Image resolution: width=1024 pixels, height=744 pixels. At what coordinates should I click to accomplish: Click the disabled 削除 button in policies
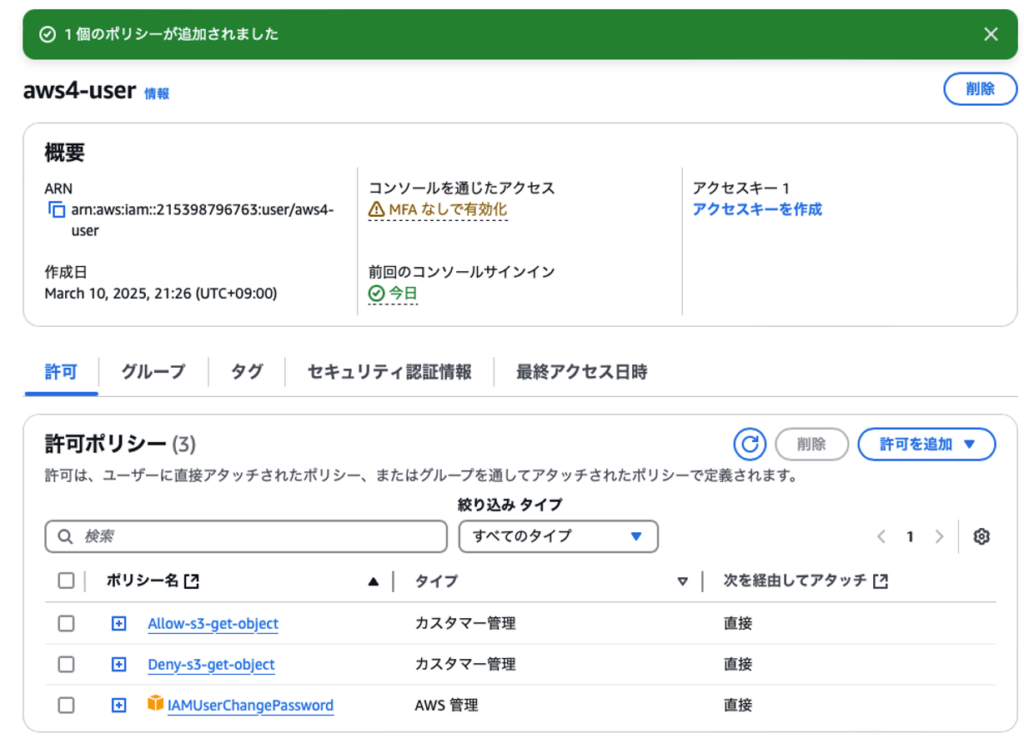812,444
